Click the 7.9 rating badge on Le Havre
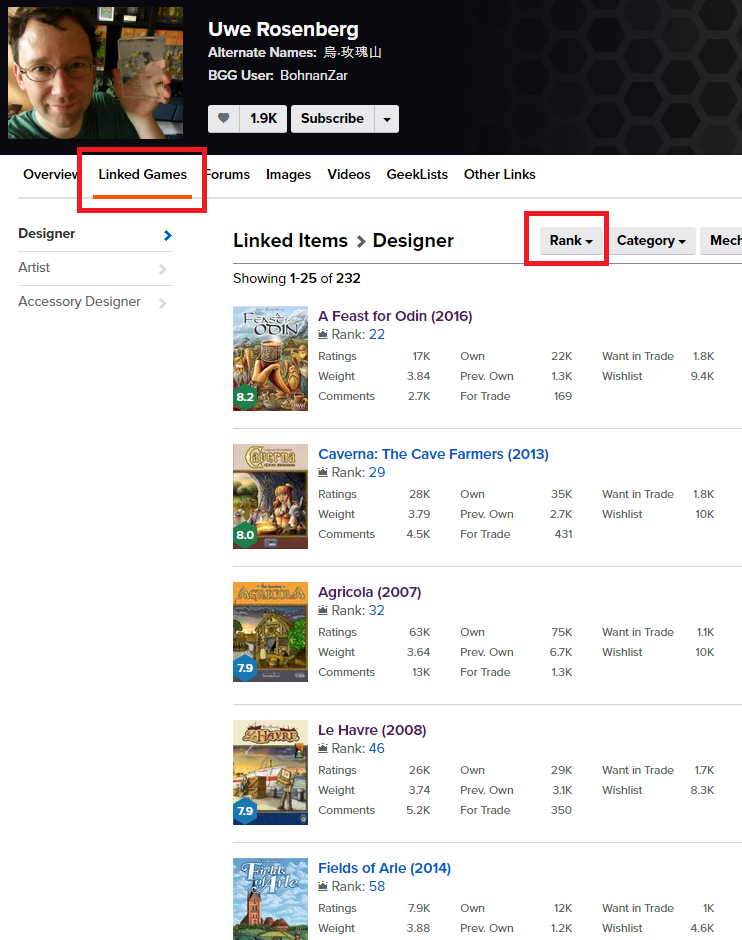Image resolution: width=742 pixels, height=940 pixels. point(245,811)
